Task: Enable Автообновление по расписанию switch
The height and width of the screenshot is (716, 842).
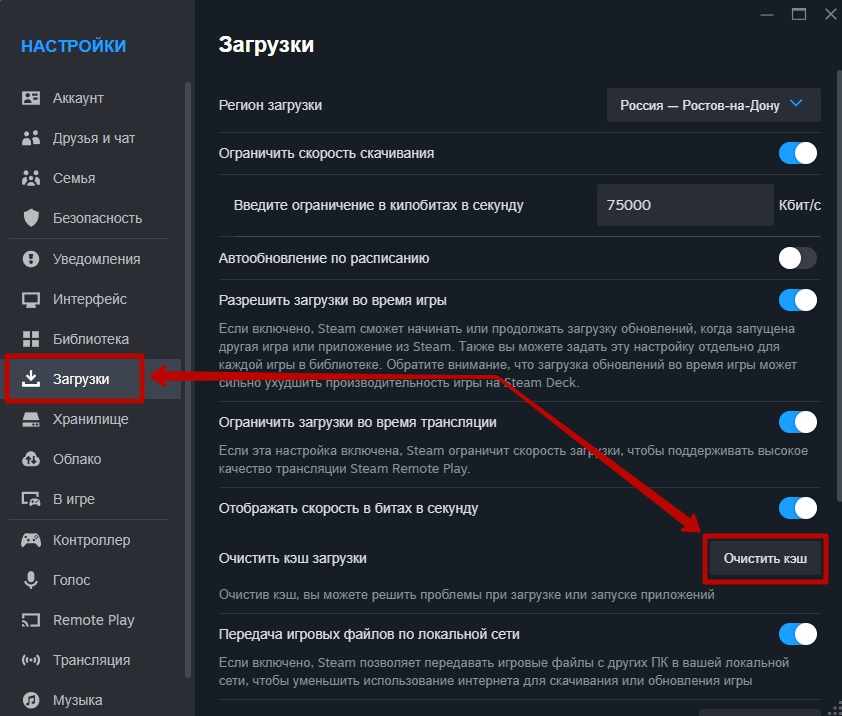Action: point(797,258)
